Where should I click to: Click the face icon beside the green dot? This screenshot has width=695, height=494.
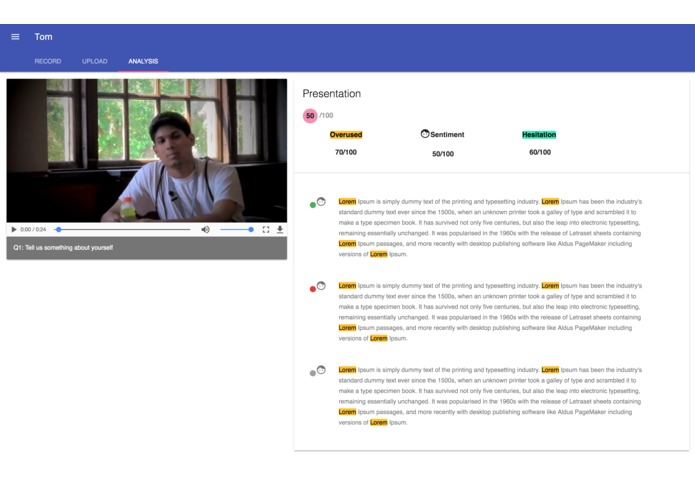pyautogui.click(x=321, y=202)
